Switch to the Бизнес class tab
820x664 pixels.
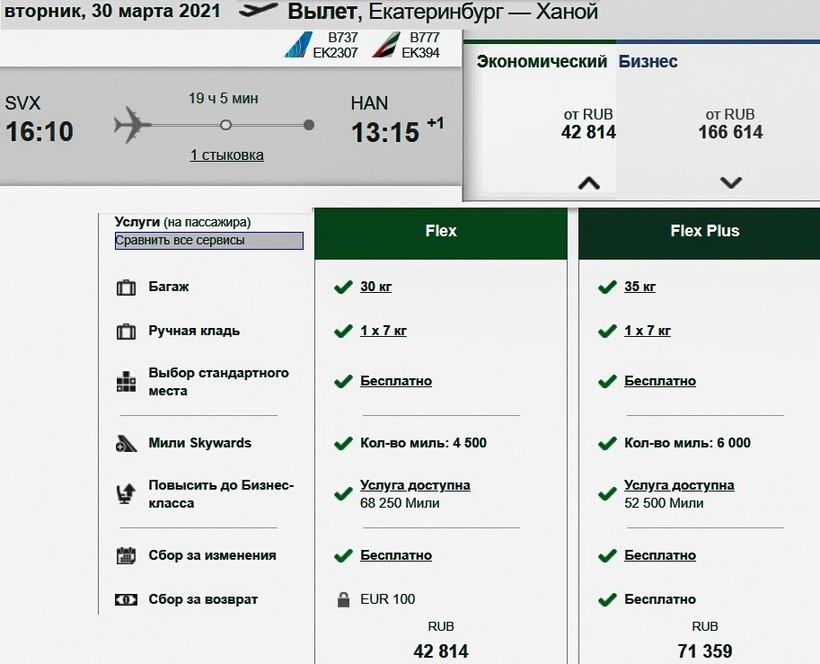648,62
